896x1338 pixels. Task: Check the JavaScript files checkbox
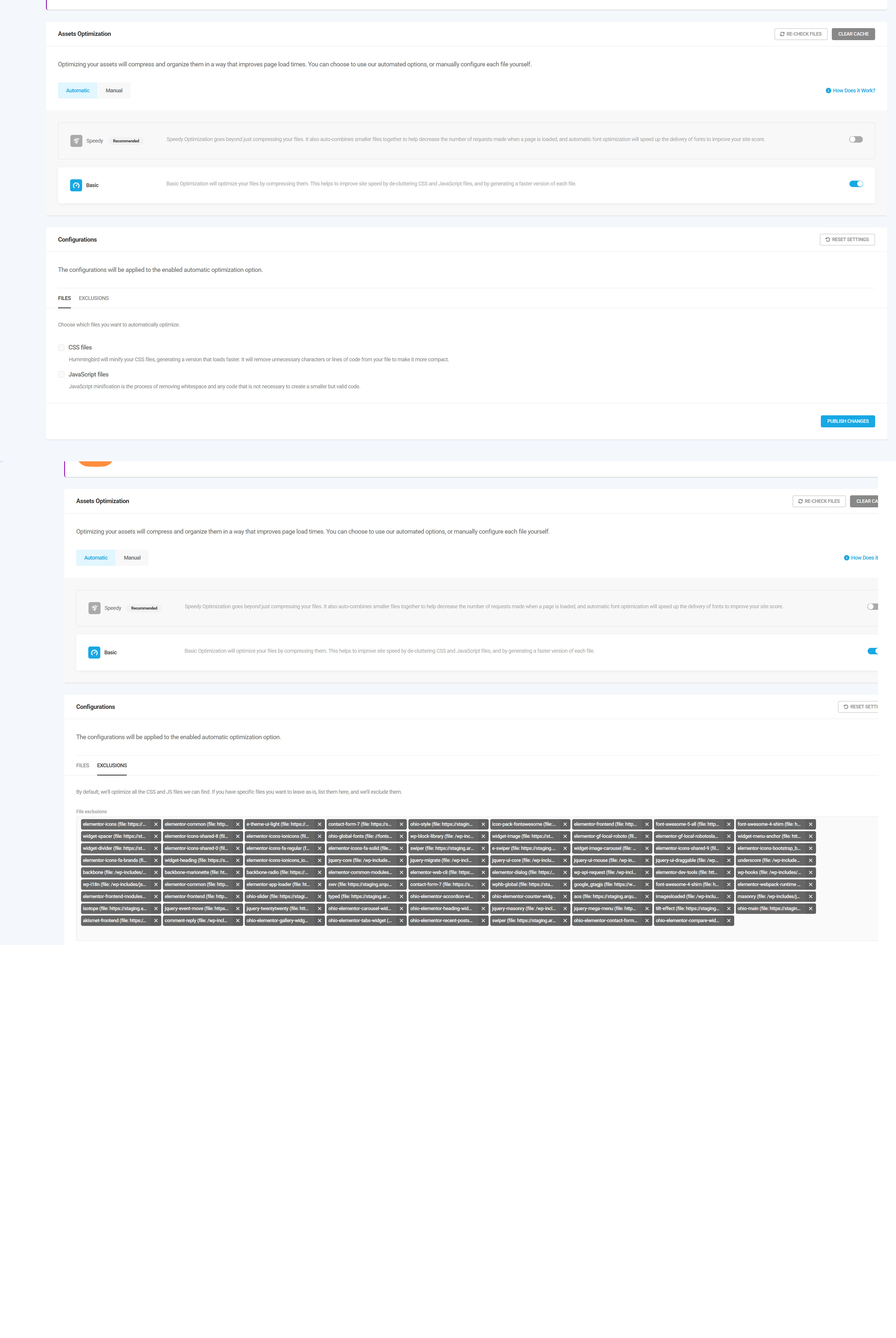[x=61, y=374]
